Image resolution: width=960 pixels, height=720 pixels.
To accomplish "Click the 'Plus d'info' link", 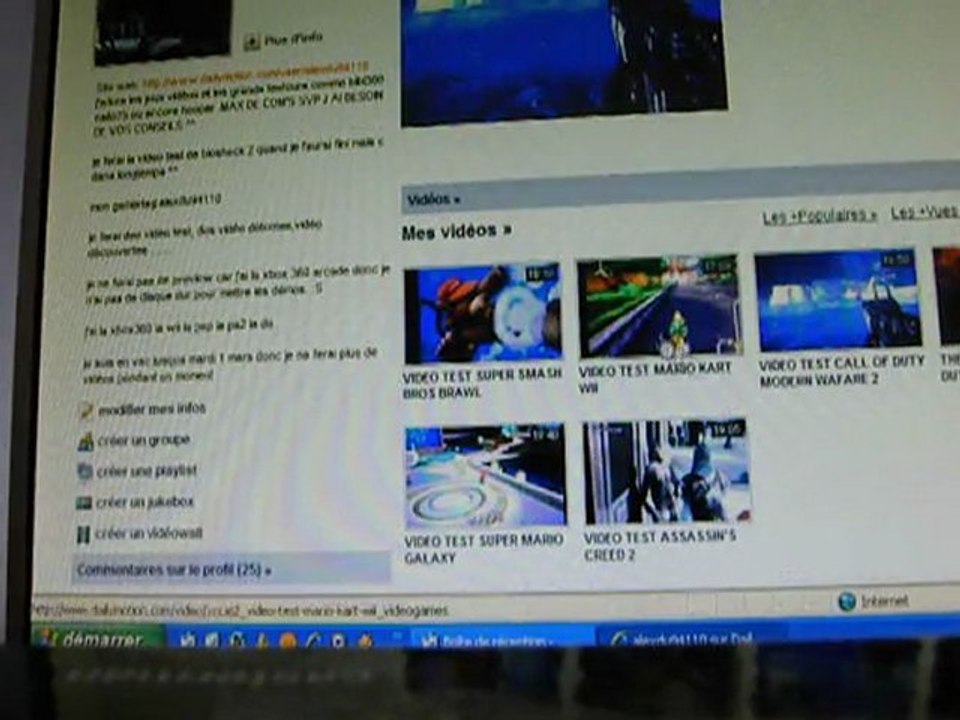I will pyautogui.click(x=293, y=39).
